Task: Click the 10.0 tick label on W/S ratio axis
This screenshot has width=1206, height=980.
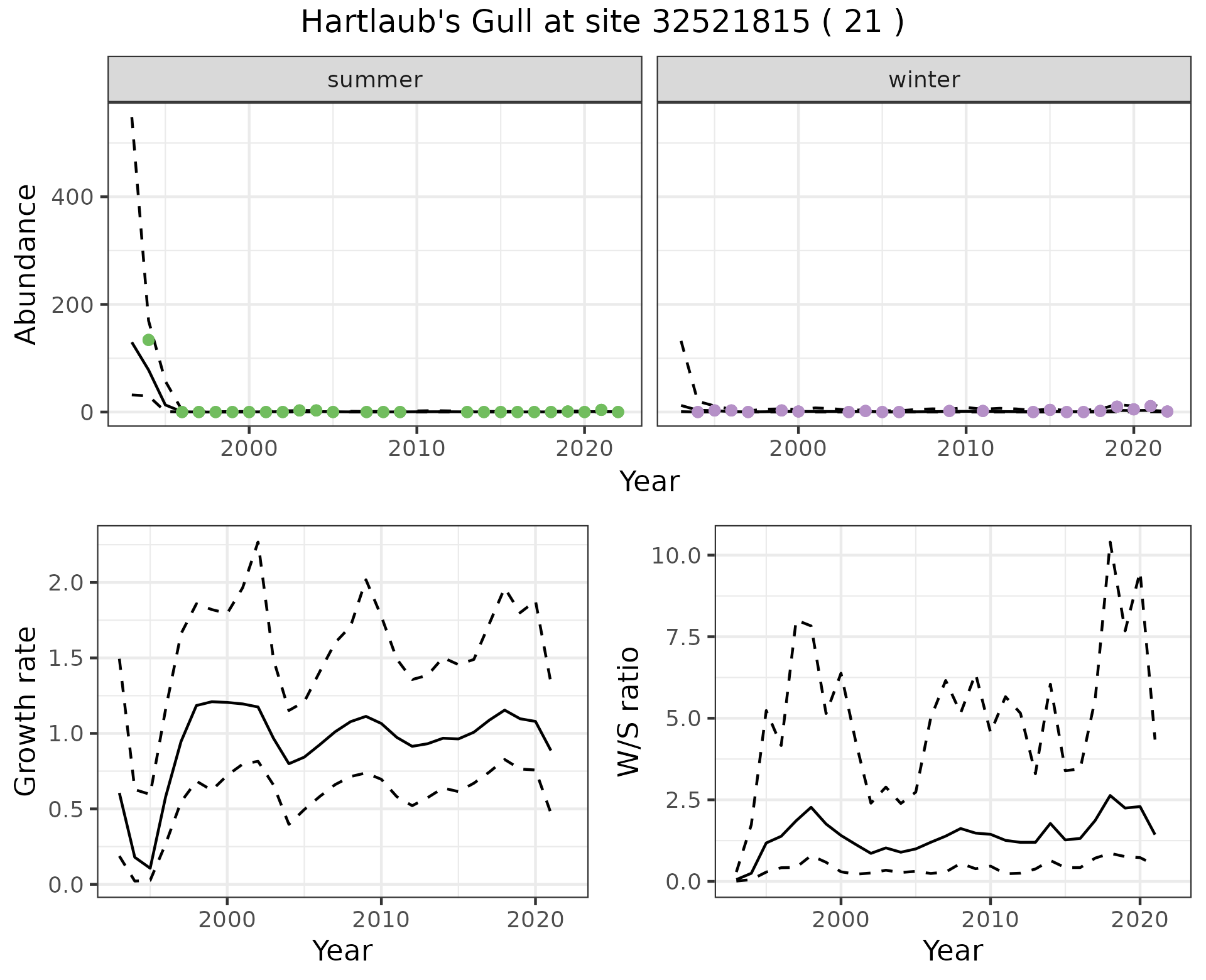Action: click(676, 555)
